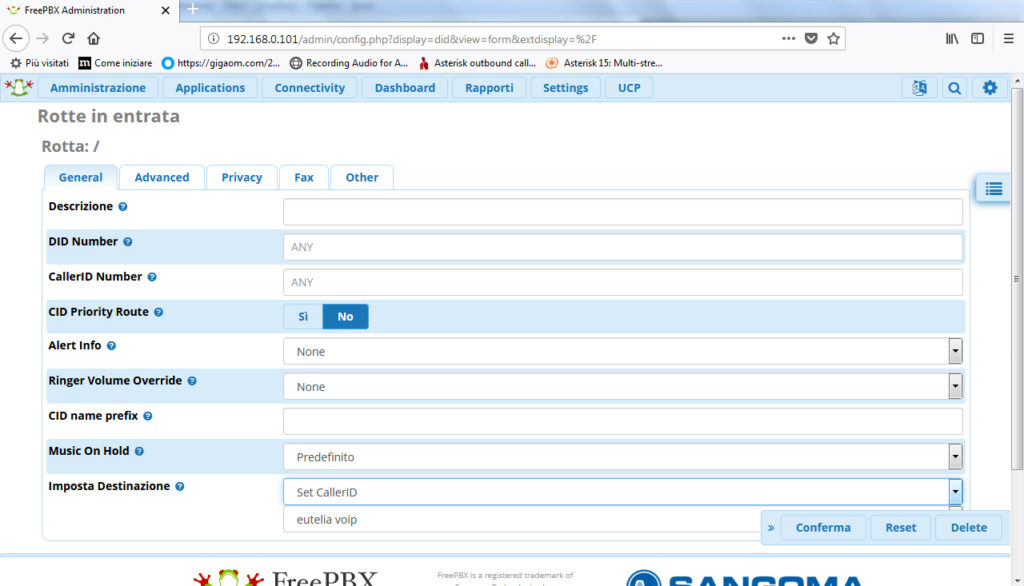
Task: Click the Delete button
Action: click(x=968, y=528)
